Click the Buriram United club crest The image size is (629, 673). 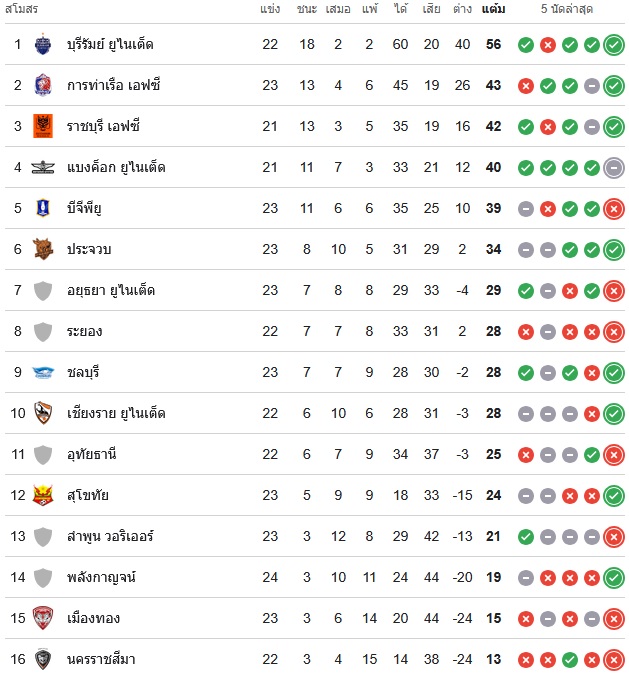tap(42, 44)
